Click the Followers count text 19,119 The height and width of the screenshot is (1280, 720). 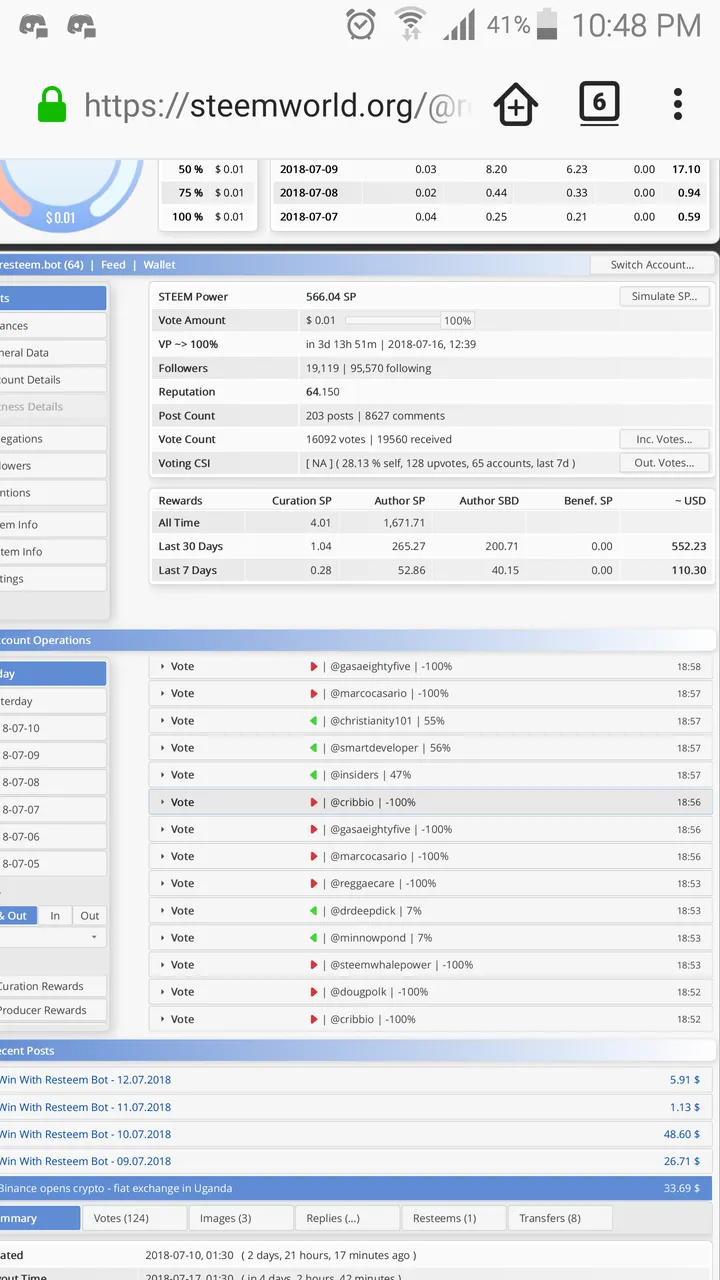(x=323, y=368)
